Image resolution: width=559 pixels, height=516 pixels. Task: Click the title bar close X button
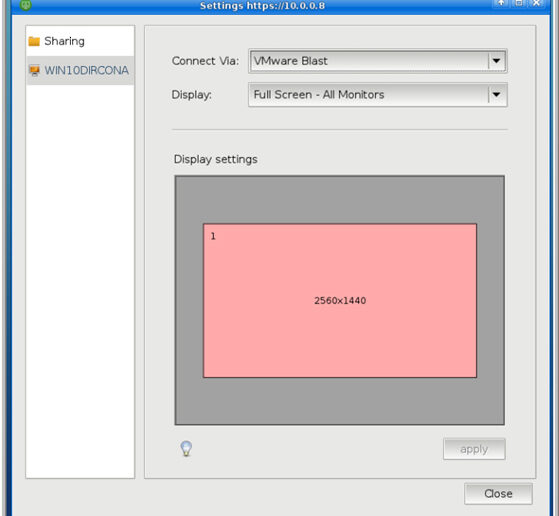coord(536,4)
